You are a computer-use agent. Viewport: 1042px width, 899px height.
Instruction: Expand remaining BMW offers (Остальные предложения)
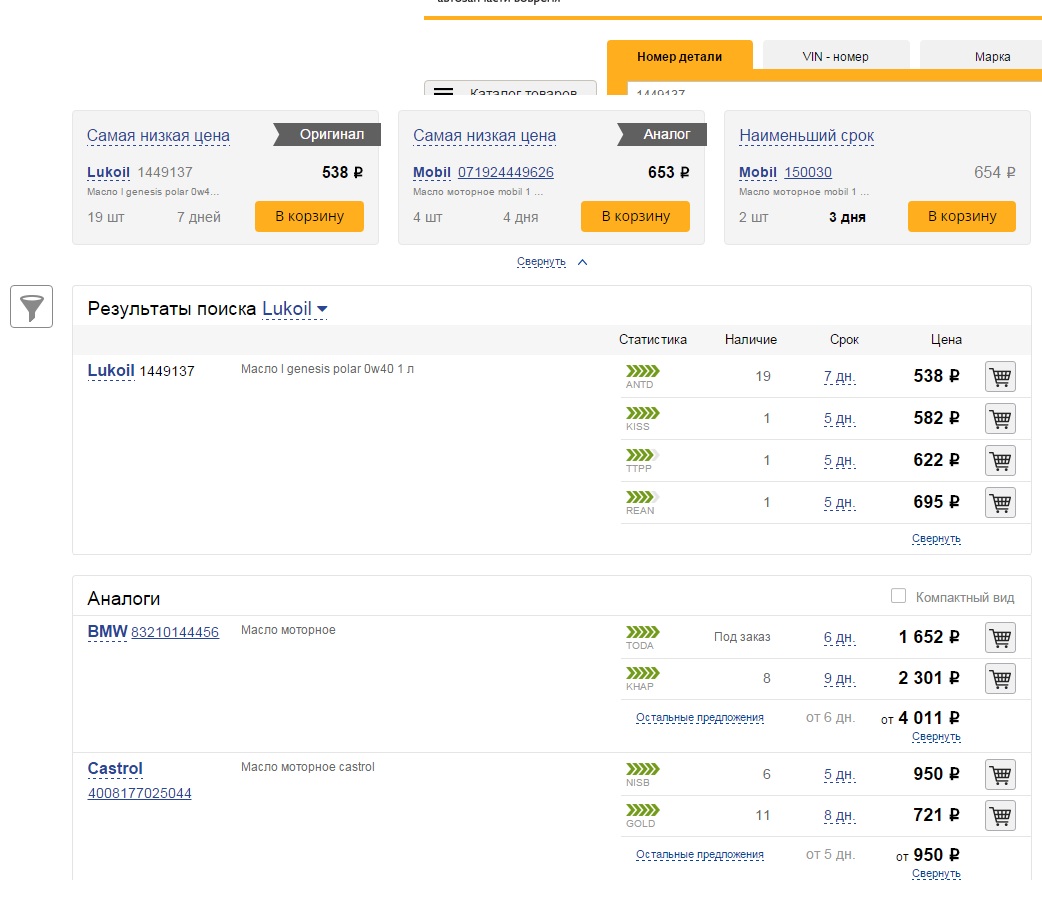pyautogui.click(x=700, y=718)
